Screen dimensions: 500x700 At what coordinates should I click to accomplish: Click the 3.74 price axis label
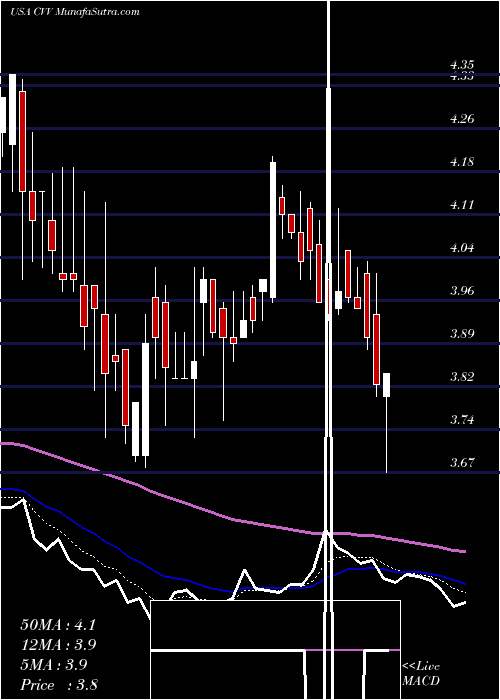click(462, 420)
